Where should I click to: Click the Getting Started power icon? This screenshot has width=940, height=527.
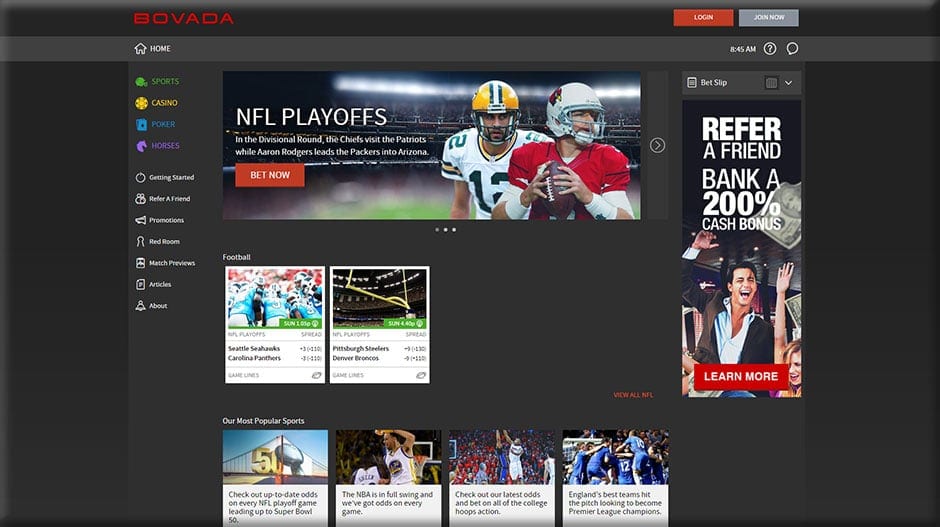point(140,177)
